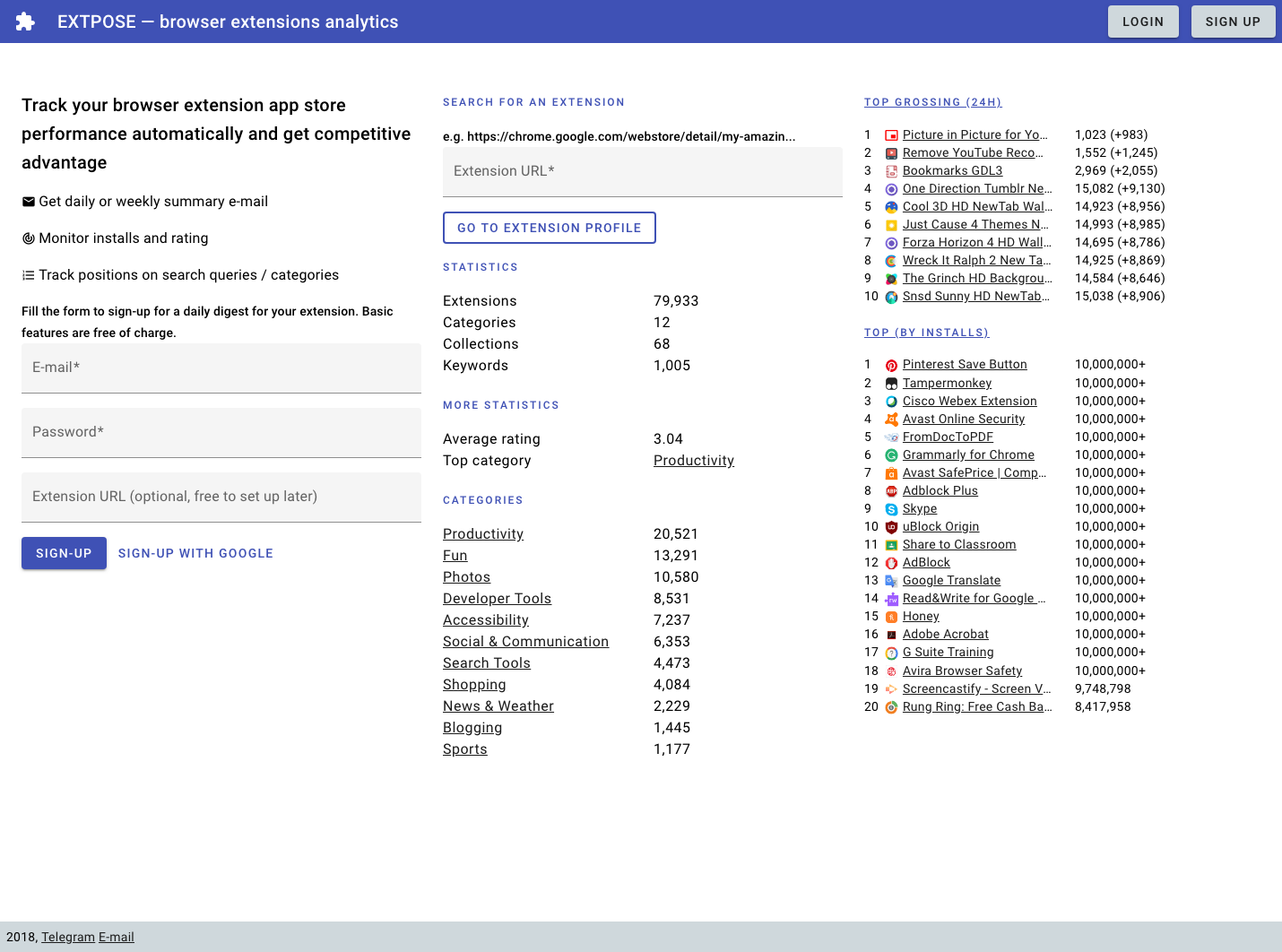Open the TOP GROSSING (24H) heading link
Viewport: 1282px width, 952px height.
click(x=933, y=102)
